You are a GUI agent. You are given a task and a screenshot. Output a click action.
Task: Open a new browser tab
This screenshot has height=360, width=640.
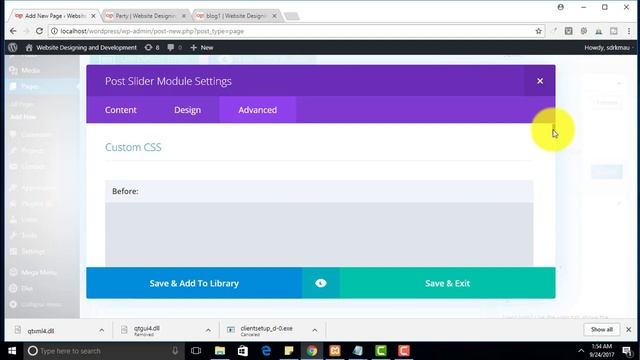click(292, 16)
